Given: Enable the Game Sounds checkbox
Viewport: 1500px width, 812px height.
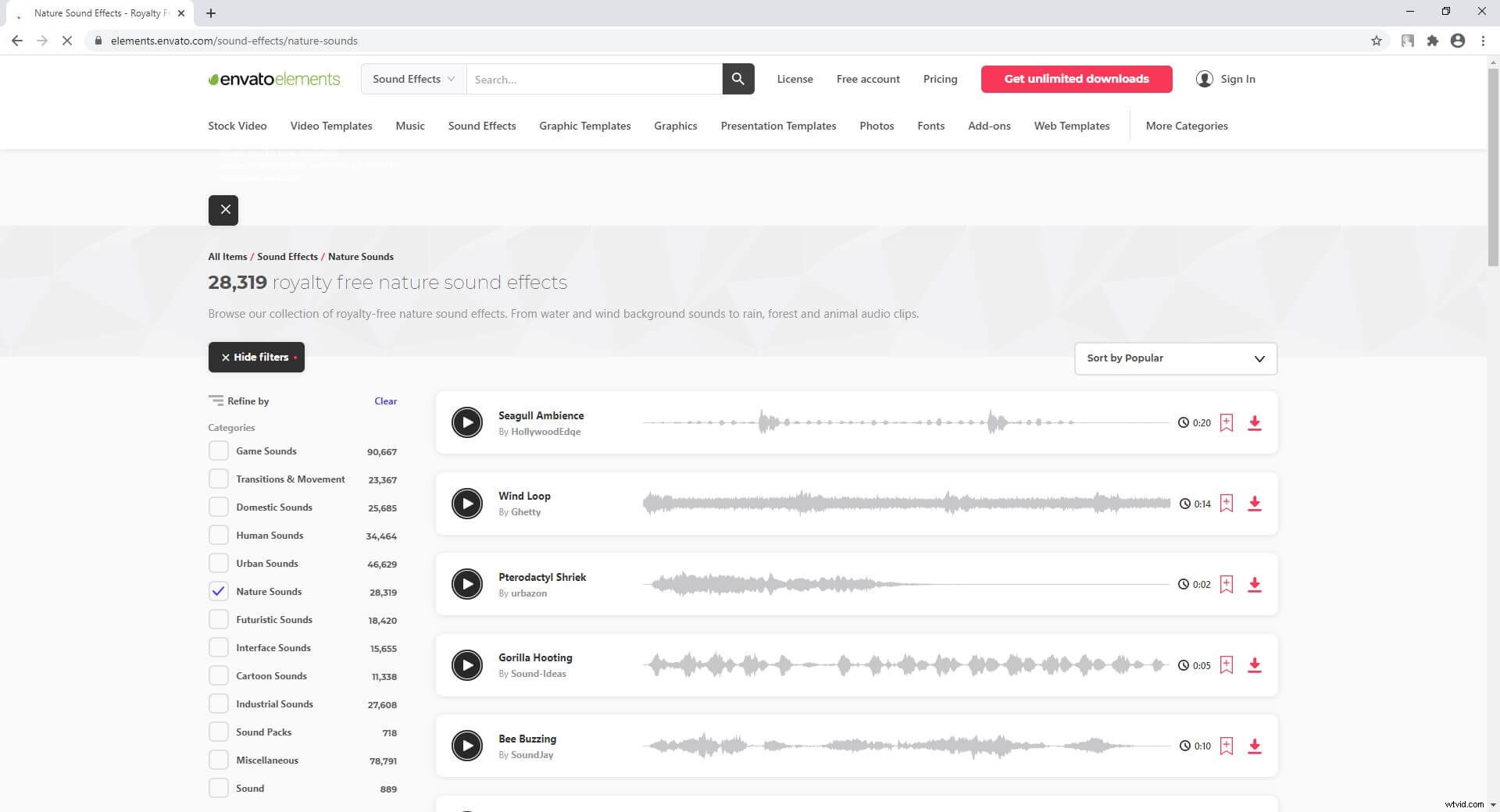Looking at the screenshot, I should 219,451.
